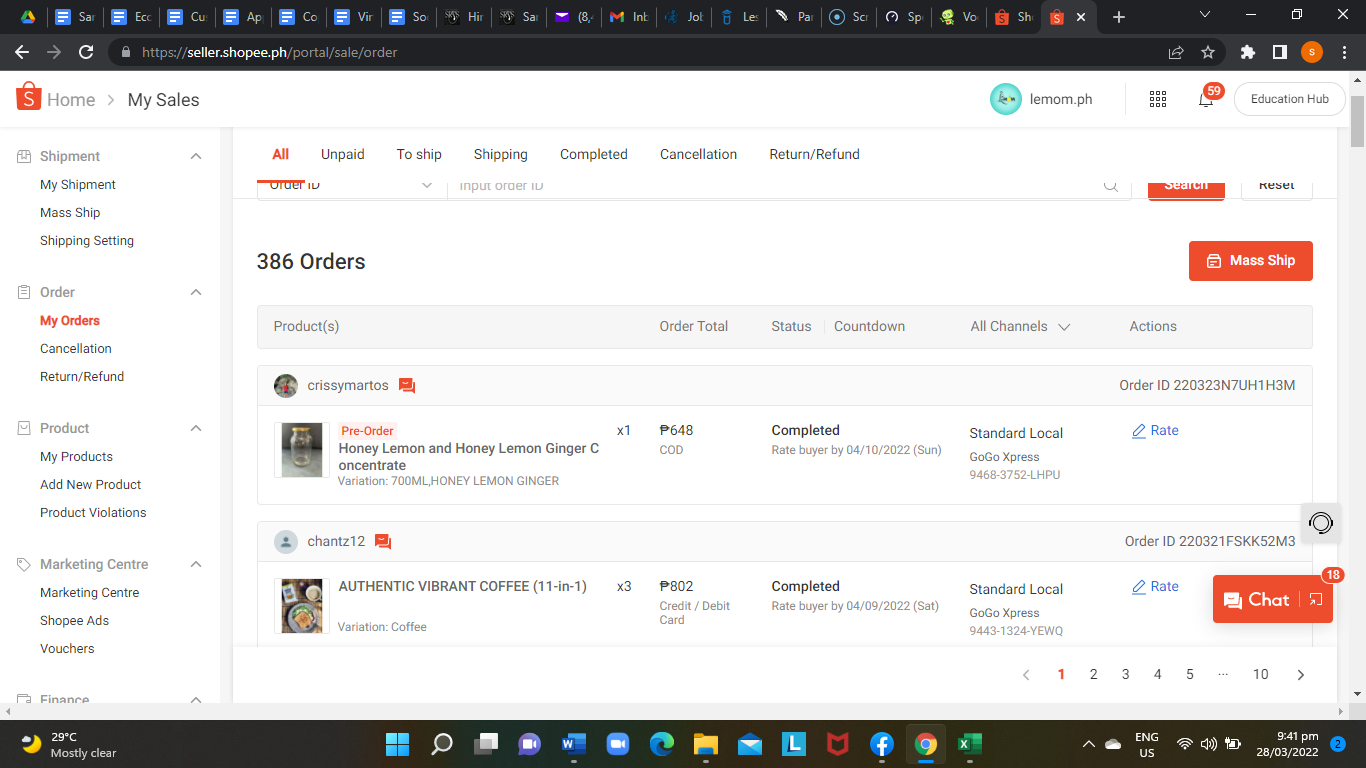Viewport: 1366px width, 768px height.
Task: Go to the next page of orders
Action: [1301, 675]
